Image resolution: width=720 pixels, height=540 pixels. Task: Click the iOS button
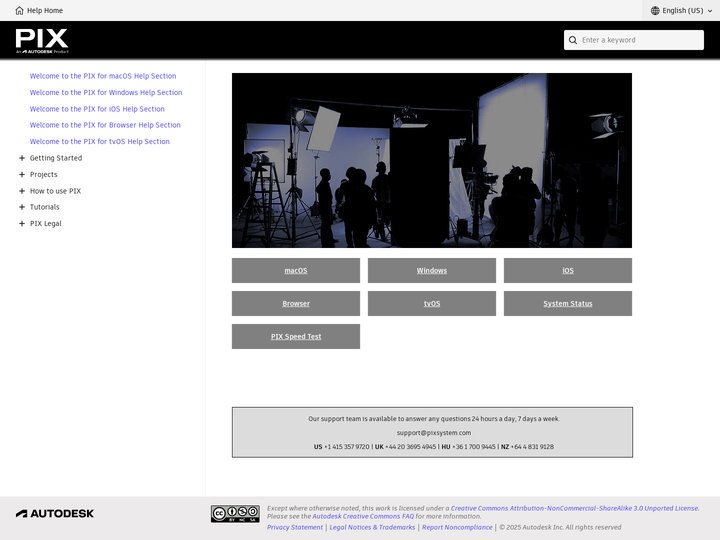568,270
